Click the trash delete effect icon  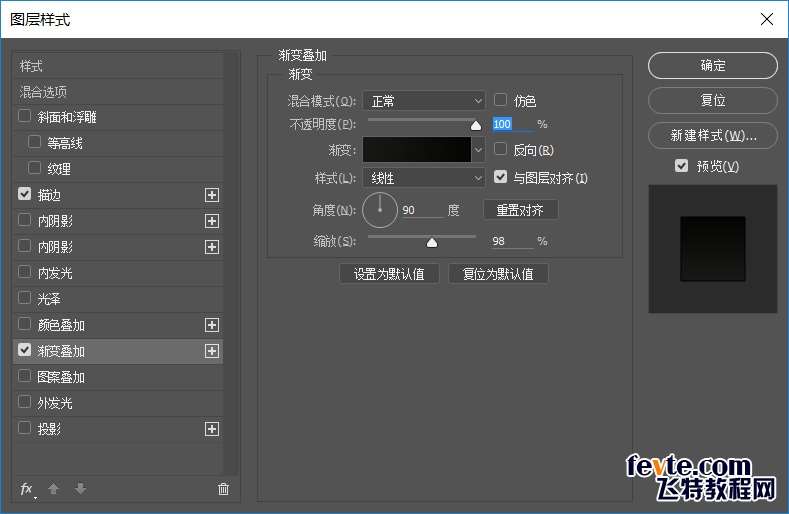pyautogui.click(x=223, y=489)
